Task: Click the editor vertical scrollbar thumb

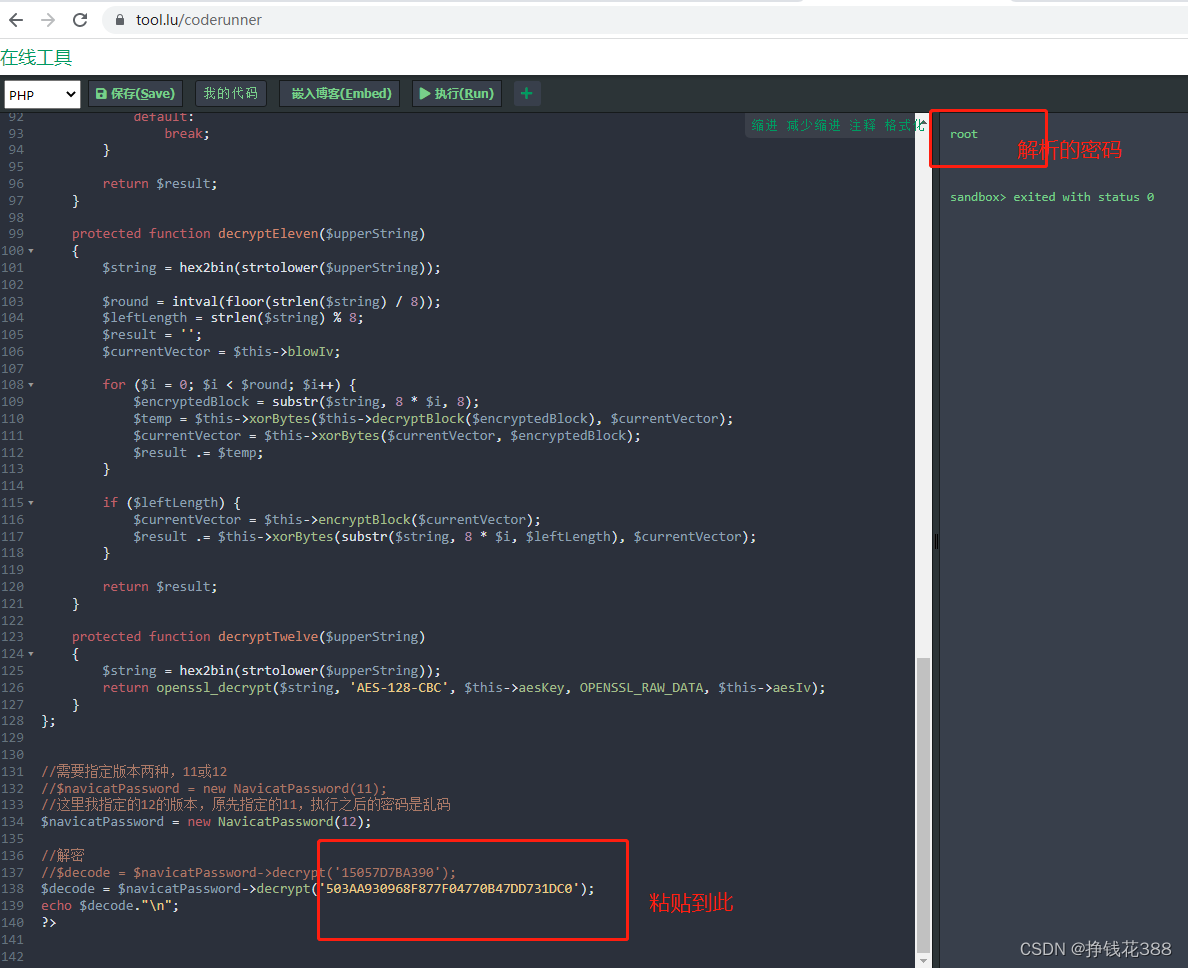Action: (x=923, y=804)
